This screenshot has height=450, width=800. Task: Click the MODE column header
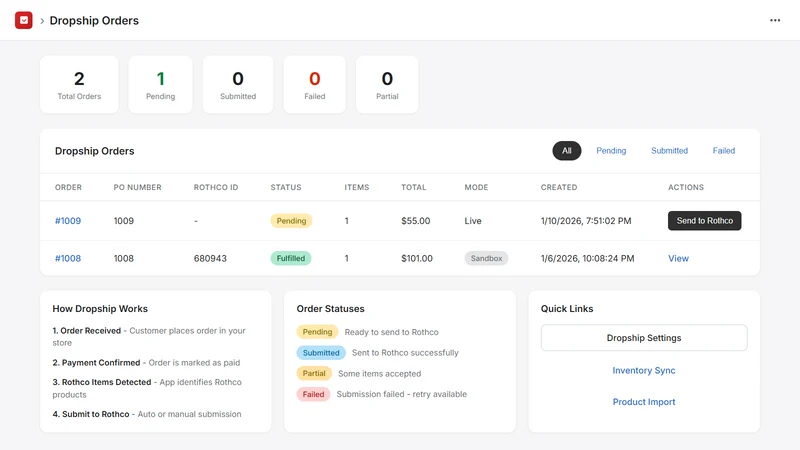(476, 187)
